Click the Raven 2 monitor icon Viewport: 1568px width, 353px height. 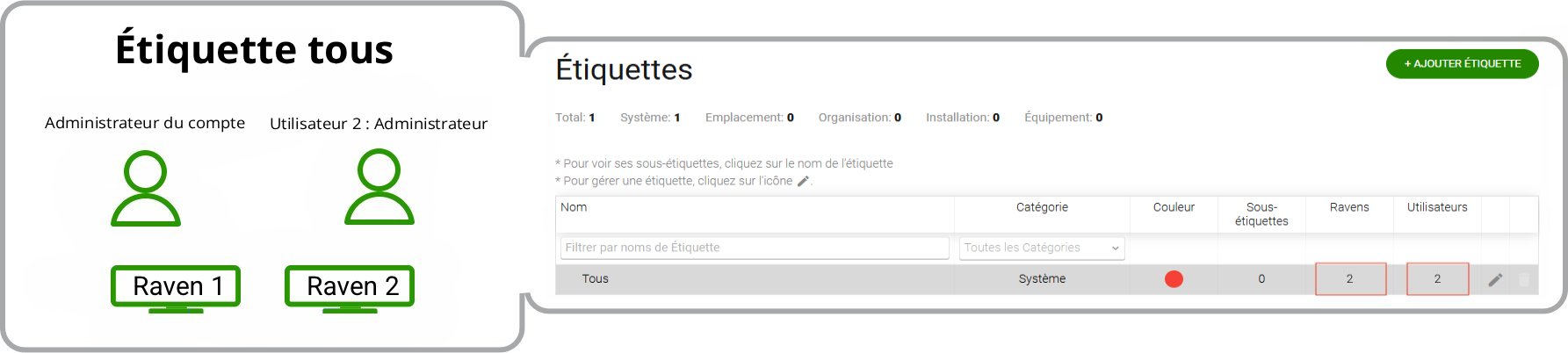[350, 289]
